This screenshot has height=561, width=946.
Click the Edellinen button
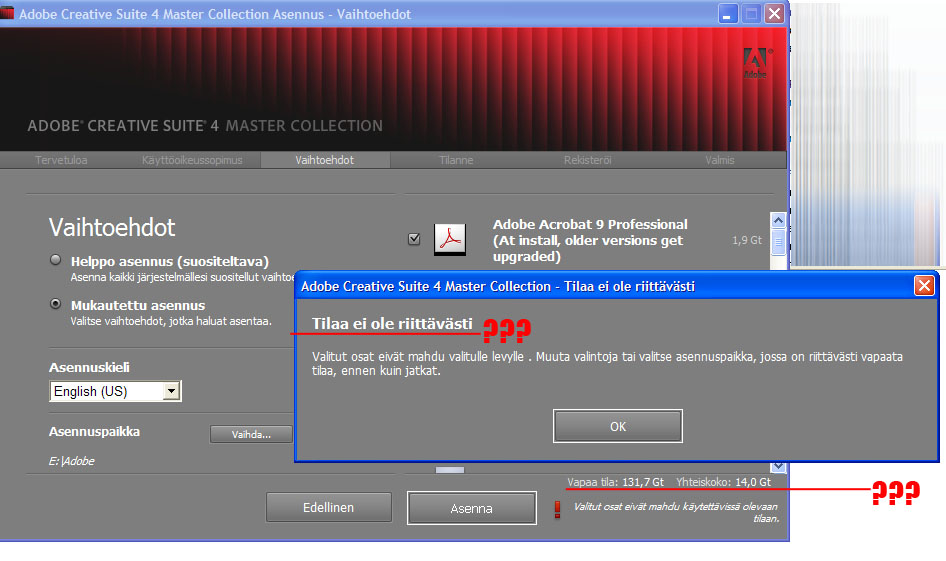click(329, 507)
